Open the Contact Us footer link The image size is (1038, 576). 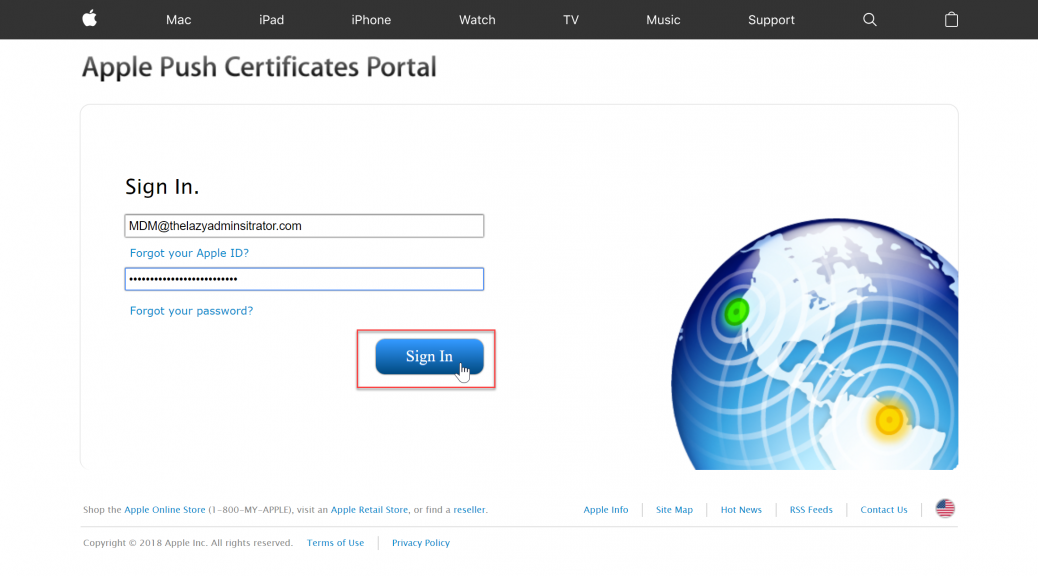click(884, 510)
